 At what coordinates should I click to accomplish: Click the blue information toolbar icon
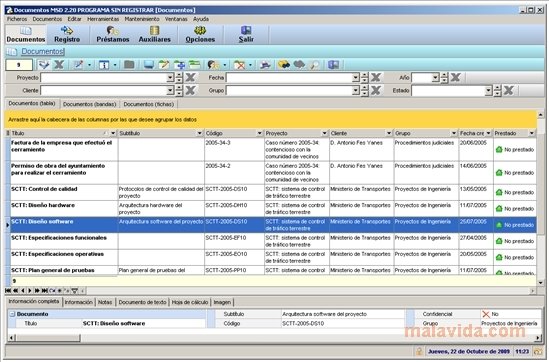(104, 65)
